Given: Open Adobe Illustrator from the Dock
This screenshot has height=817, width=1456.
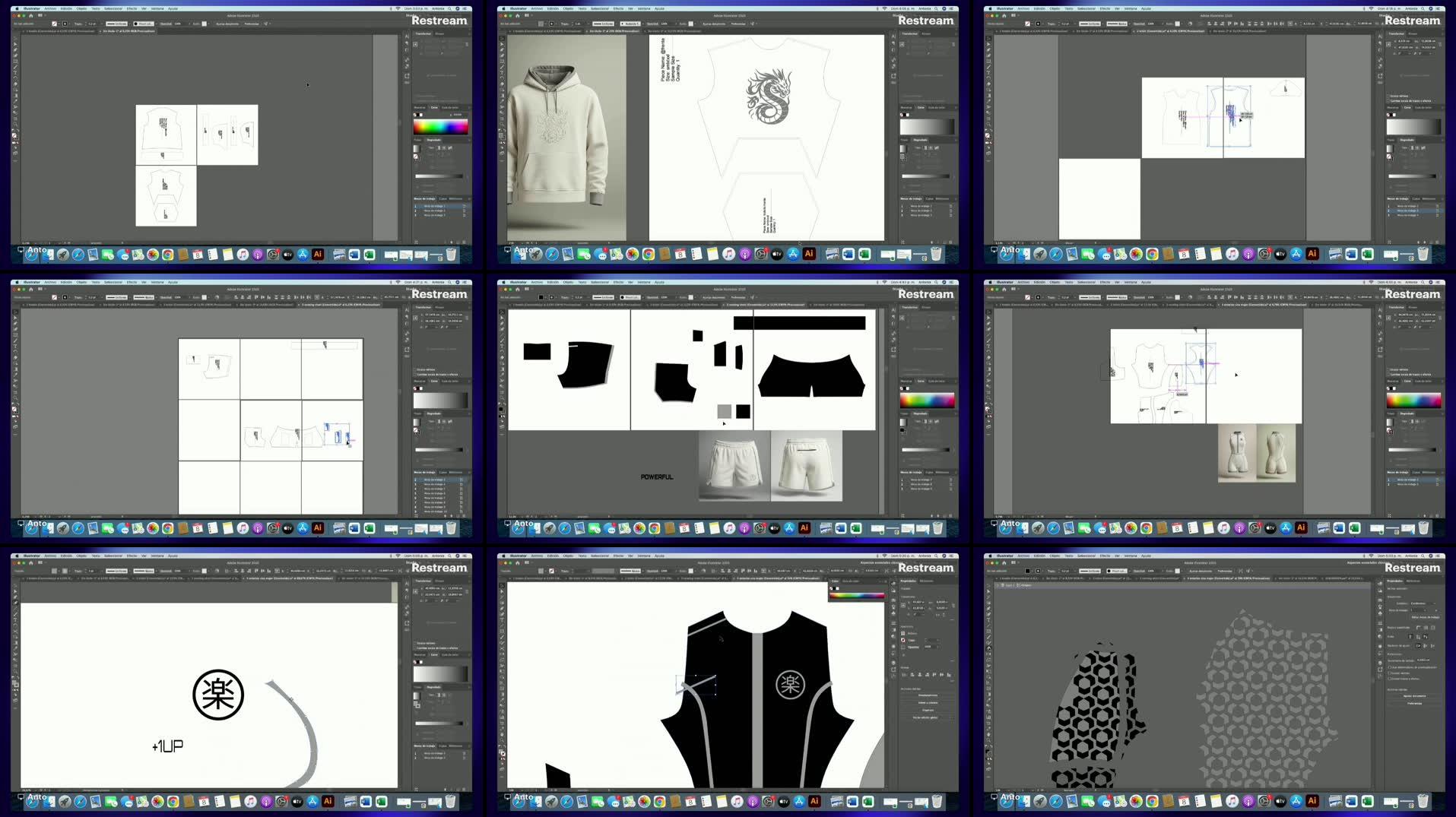Looking at the screenshot, I should point(319,254).
